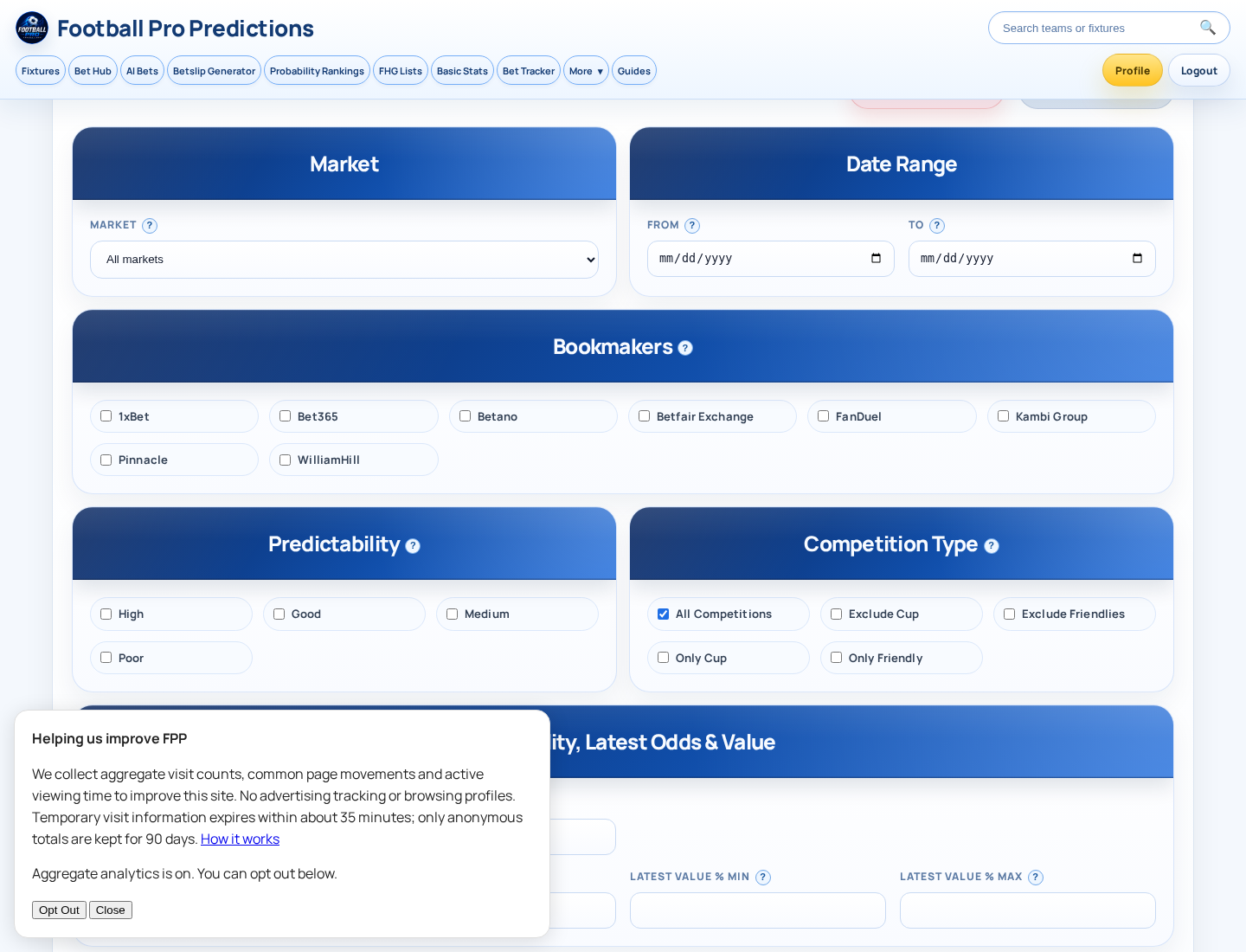This screenshot has width=1246, height=952.
Task: Open Latest Value % Max help icon
Action: coord(1036,878)
